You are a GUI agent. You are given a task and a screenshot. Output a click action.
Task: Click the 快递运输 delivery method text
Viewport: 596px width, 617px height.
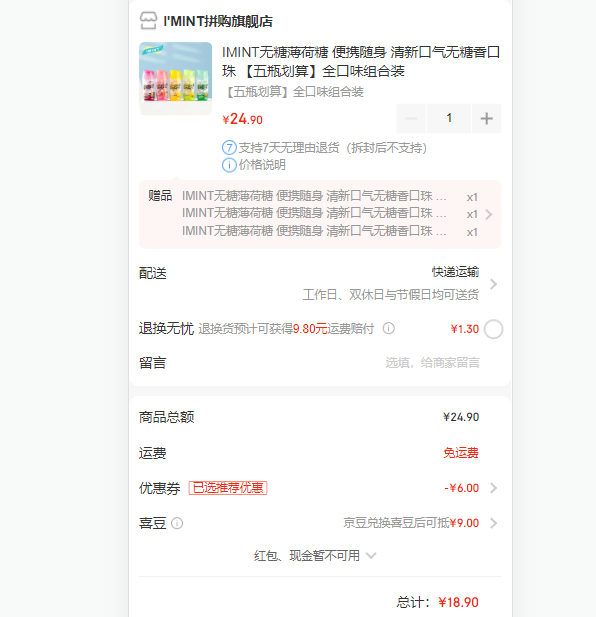(455, 272)
